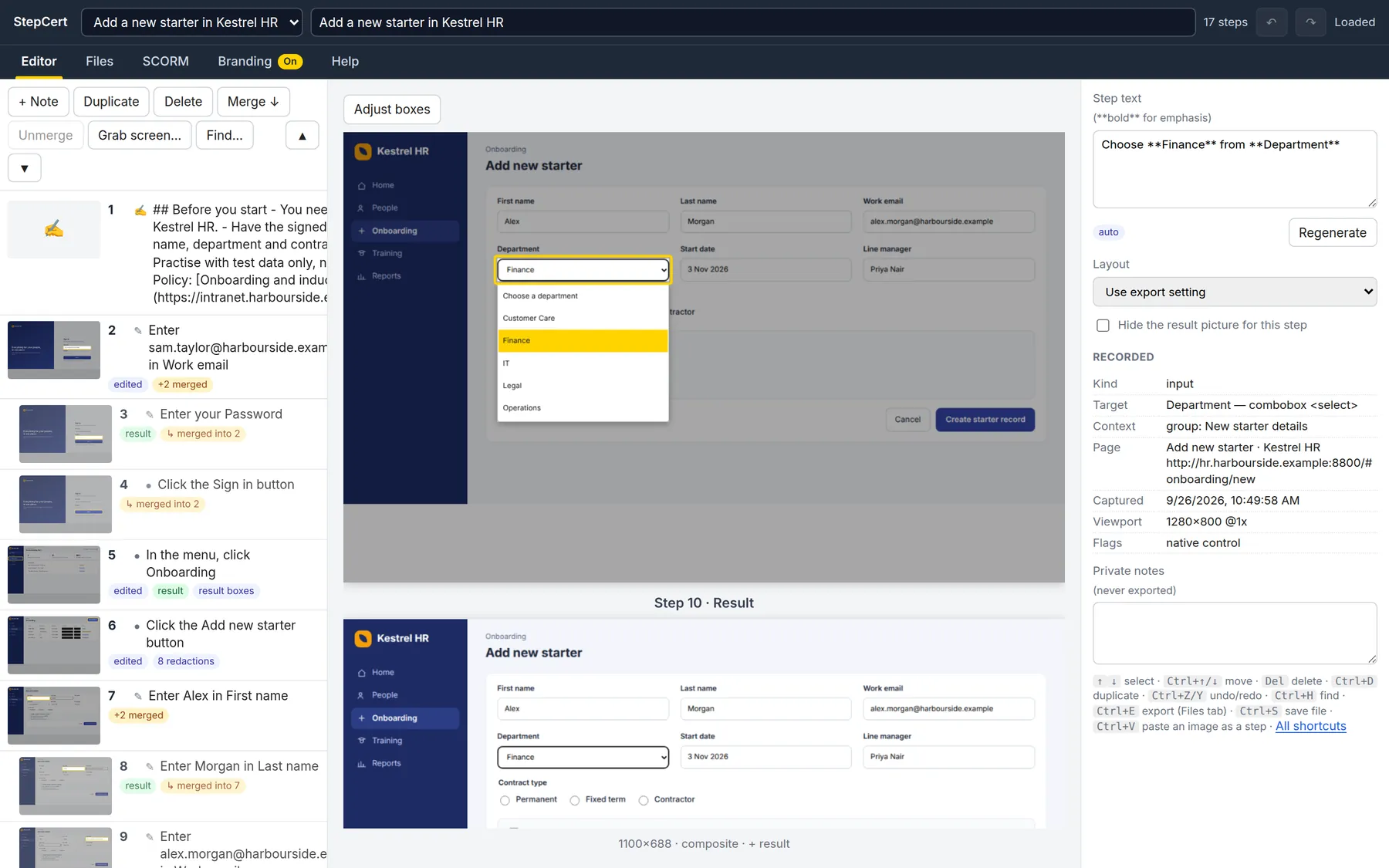
Task: Click the Adjust boxes button
Action: 392,110
